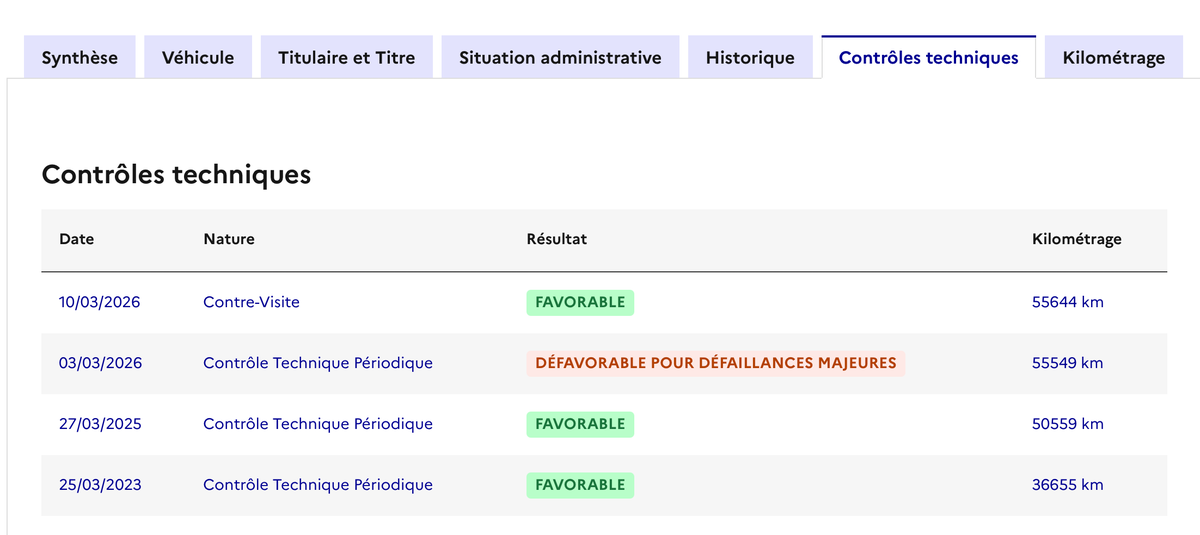Image resolution: width=1200 pixels, height=535 pixels.
Task: Click the 36655 km mileage value
Action: [1067, 485]
